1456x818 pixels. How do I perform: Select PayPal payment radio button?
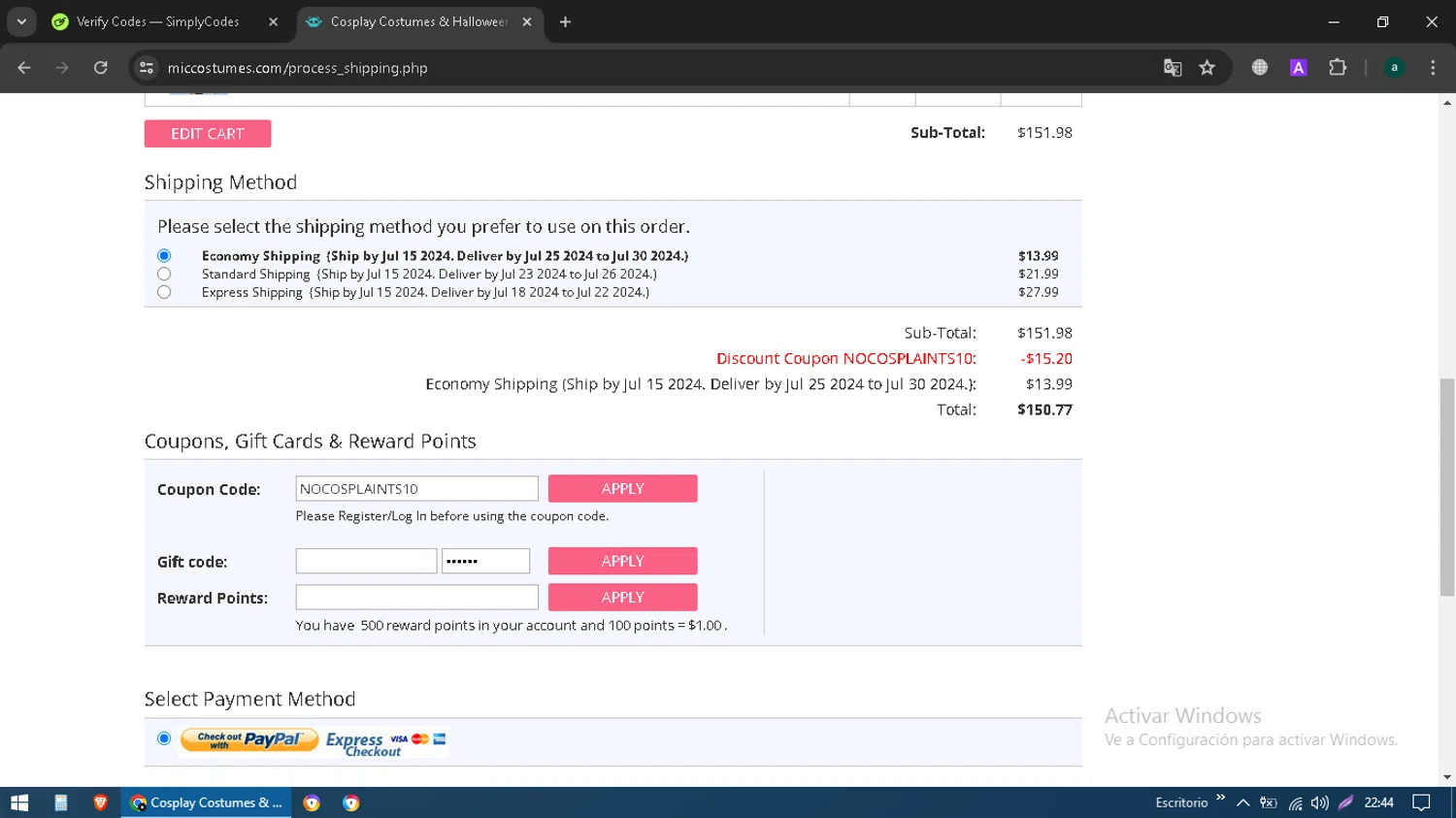coord(164,738)
